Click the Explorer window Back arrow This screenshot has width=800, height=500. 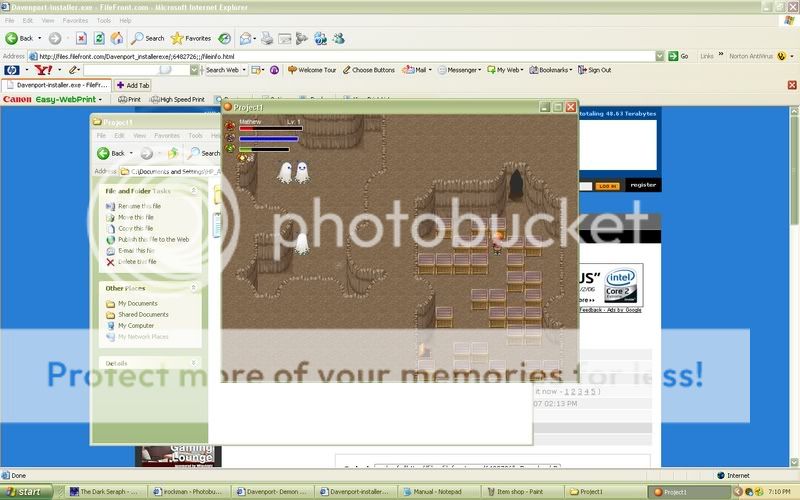110,153
